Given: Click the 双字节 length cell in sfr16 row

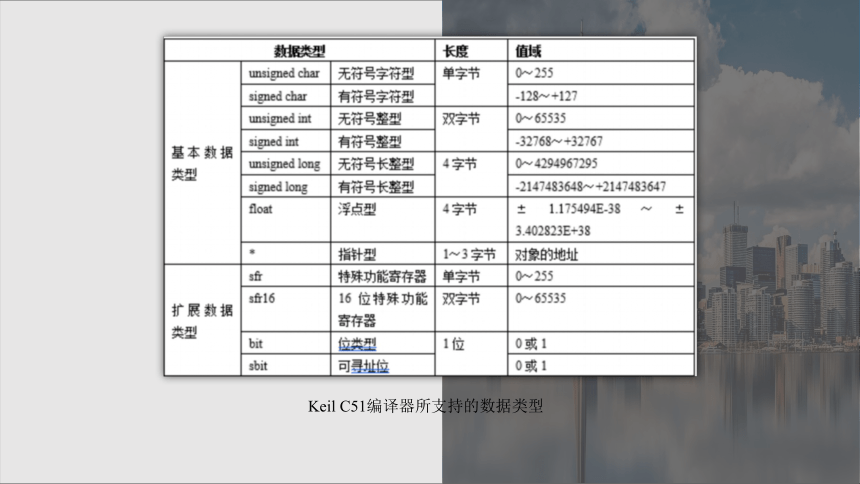Looking at the screenshot, I should point(471,309).
